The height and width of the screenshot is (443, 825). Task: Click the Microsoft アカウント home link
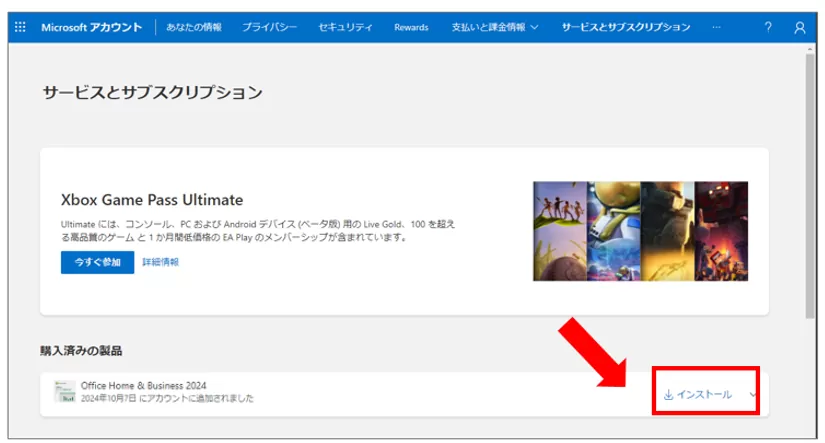click(x=91, y=27)
